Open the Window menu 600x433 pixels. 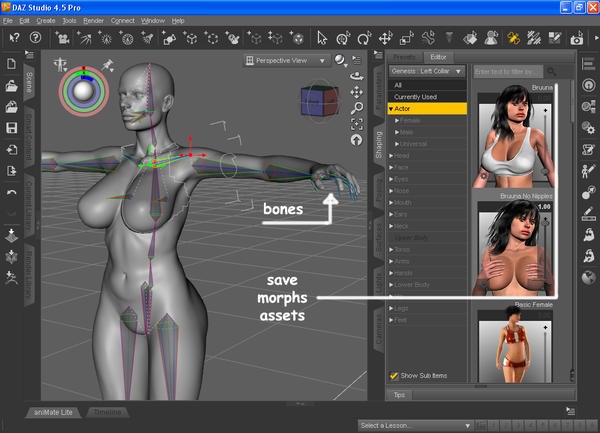click(x=153, y=21)
